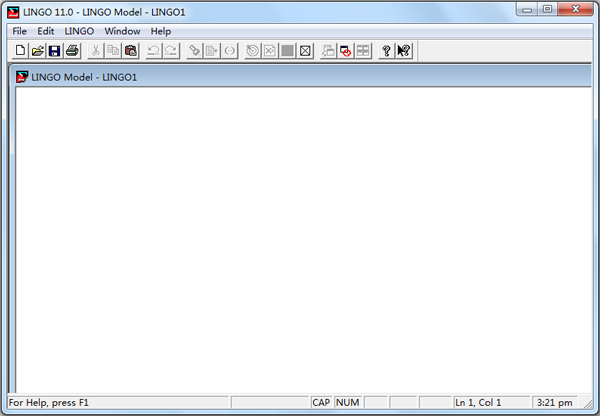Print the model using printer icon
Viewport: 600px width, 416px height.
pyautogui.click(x=72, y=51)
